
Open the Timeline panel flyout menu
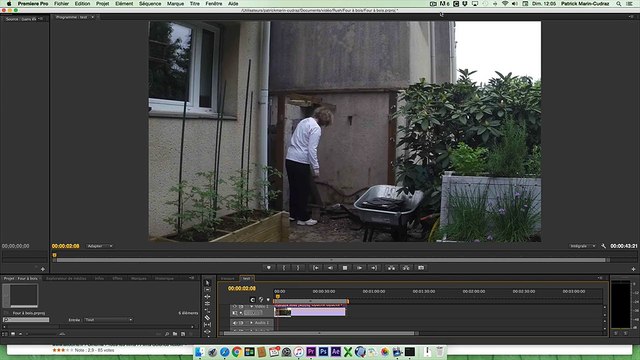coord(600,278)
